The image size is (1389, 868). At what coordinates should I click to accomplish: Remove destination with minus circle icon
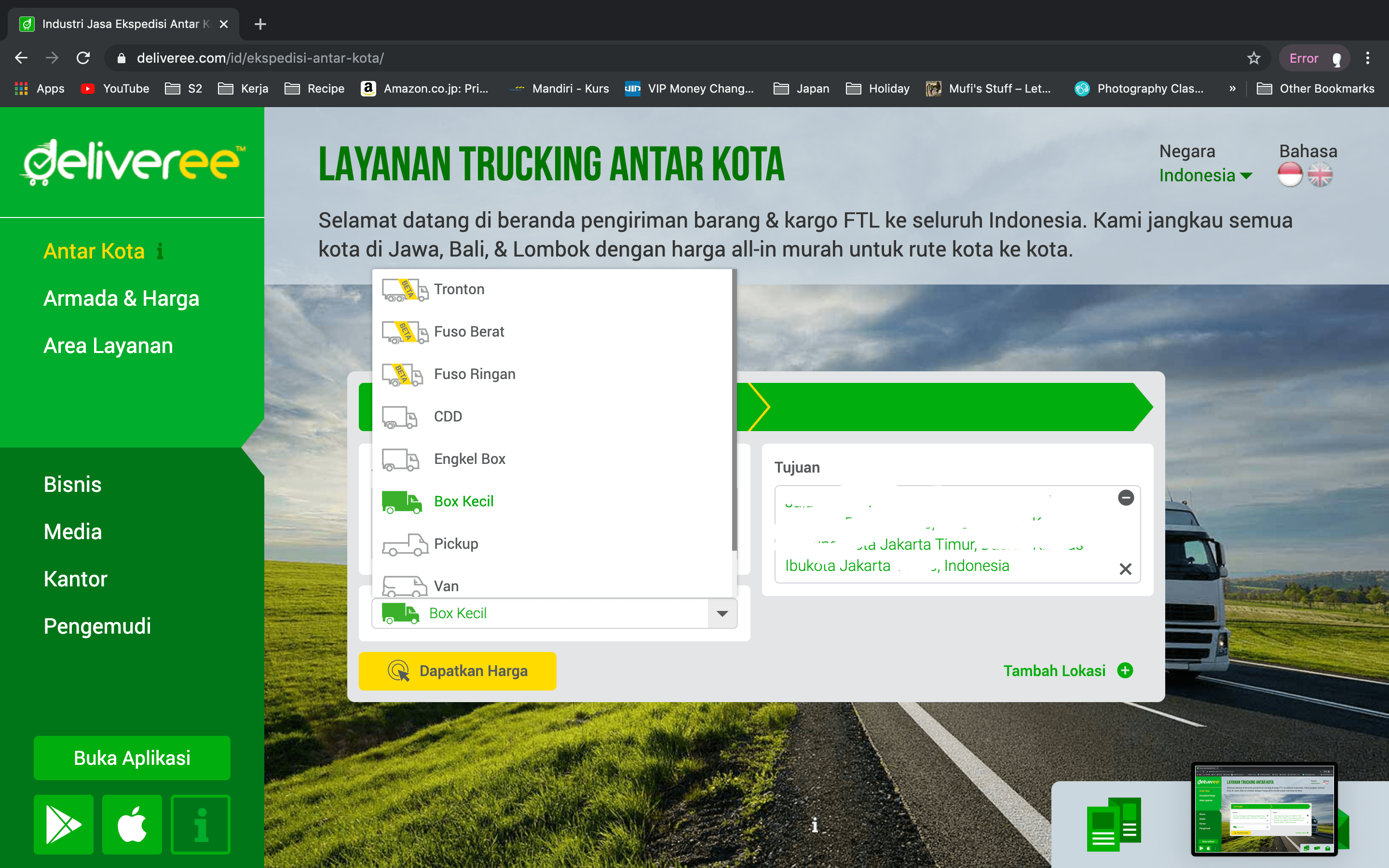[1126, 498]
